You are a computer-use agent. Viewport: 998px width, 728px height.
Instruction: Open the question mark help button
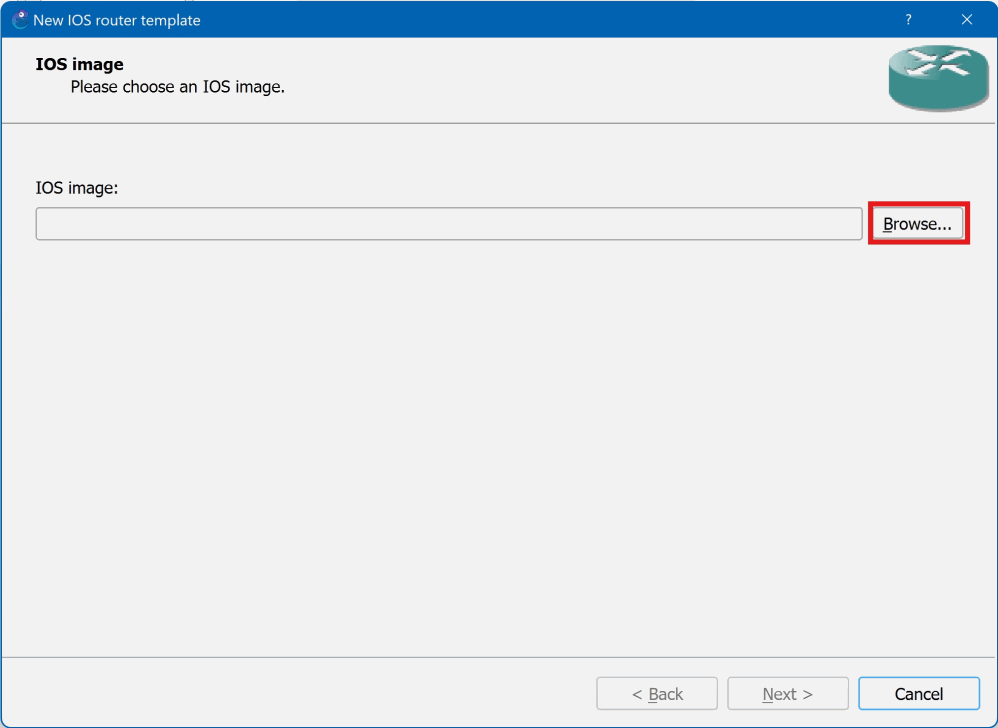tap(908, 20)
